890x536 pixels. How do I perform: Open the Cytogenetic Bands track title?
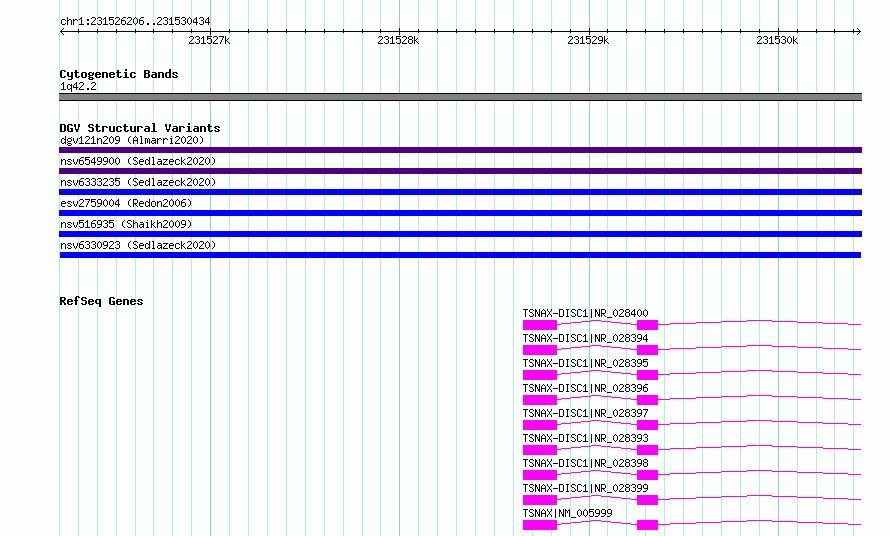tap(119, 74)
